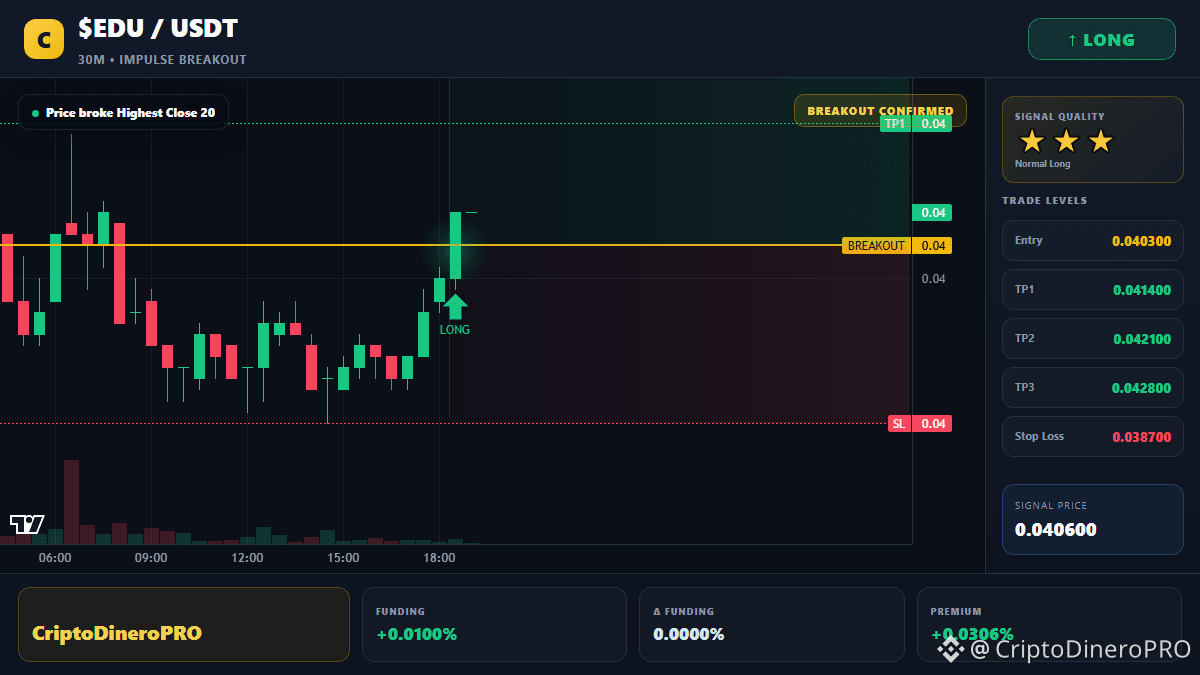This screenshot has height=675, width=1200.
Task: Click the first signal quality star
Action: pyautogui.click(x=1031, y=141)
